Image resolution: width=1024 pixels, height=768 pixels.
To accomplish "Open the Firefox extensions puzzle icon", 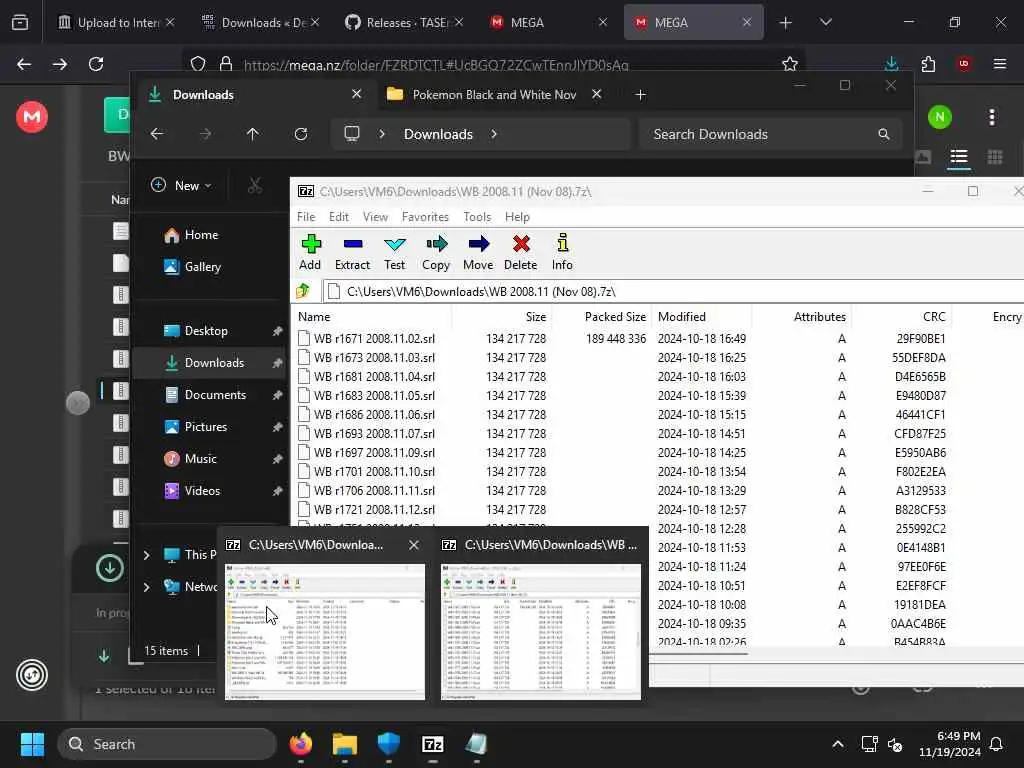I will tap(928, 64).
